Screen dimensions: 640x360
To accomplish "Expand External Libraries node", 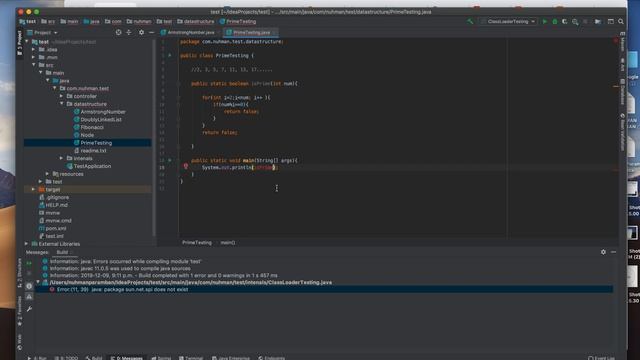I will click(27, 244).
